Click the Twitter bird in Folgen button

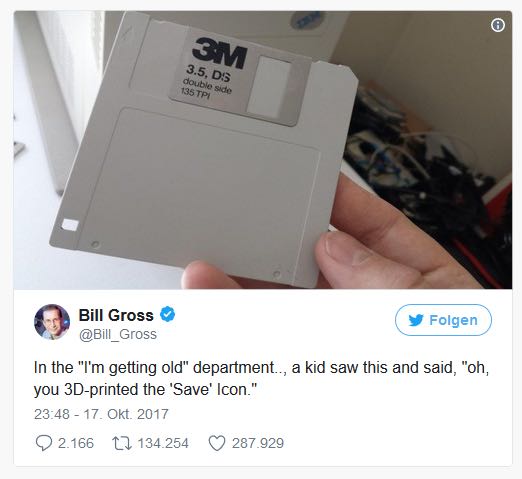[416, 320]
